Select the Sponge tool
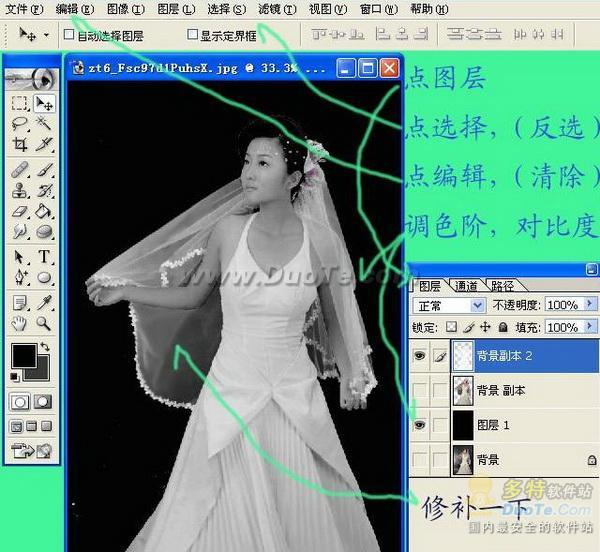The image size is (600, 552). (x=44, y=231)
